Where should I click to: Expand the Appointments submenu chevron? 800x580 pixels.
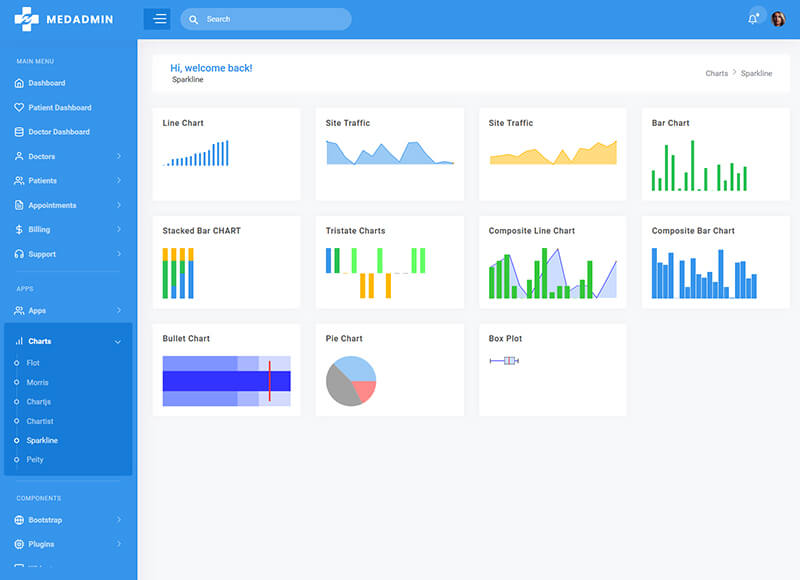tap(118, 205)
